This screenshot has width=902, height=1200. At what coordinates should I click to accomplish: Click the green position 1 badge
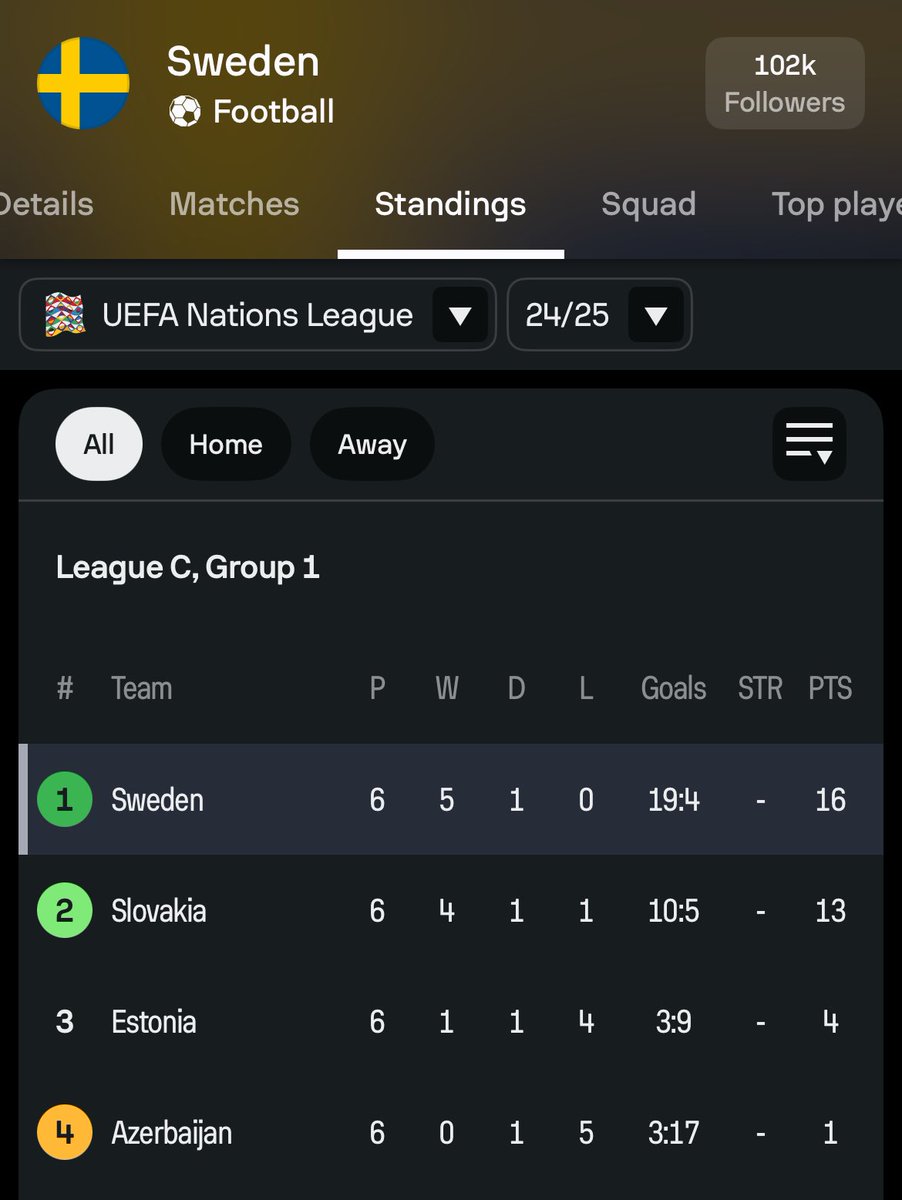(65, 800)
